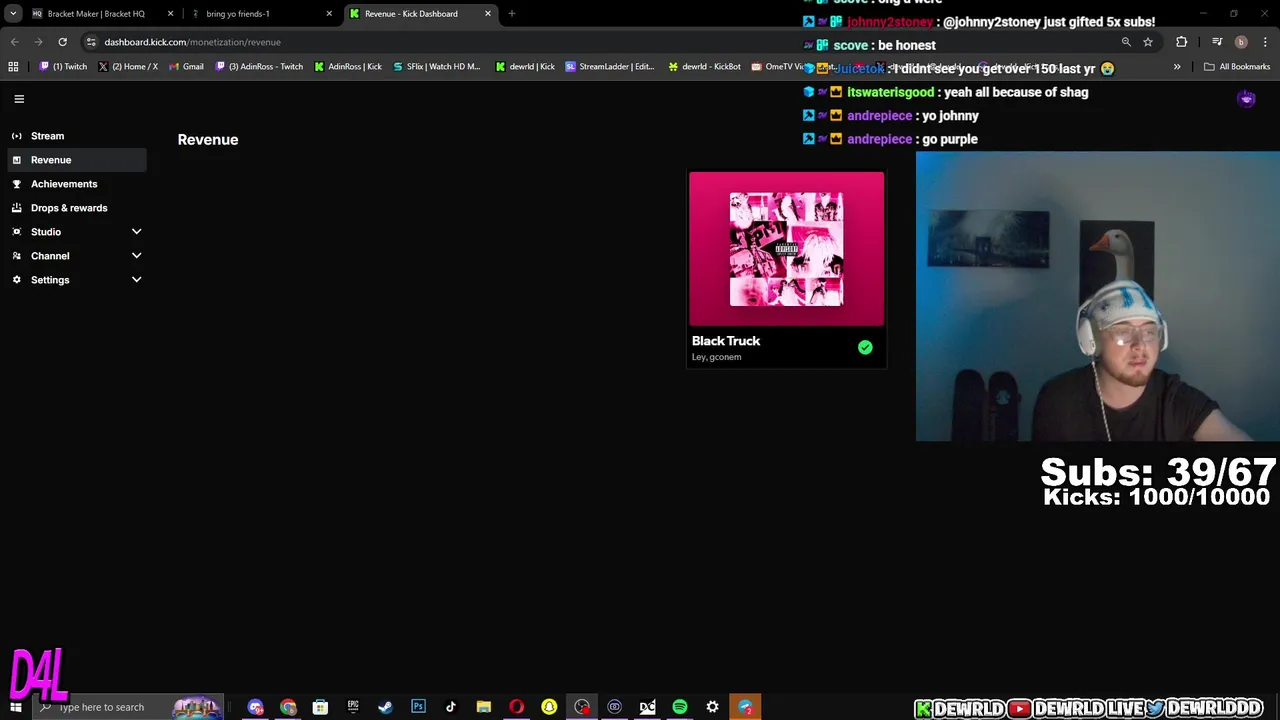
Task: Open the (3) AdinRoss - Twitch bookmark
Action: tap(259, 67)
